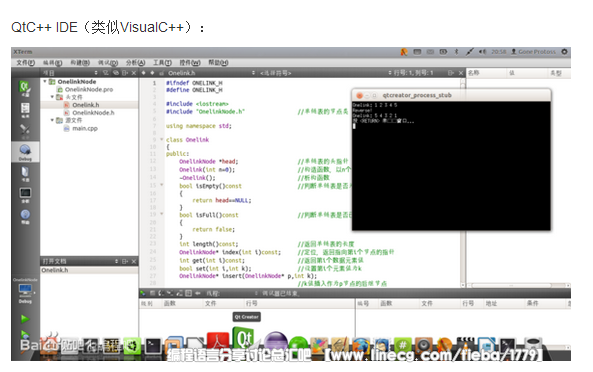Launch Qt Creator from the dock
Image resolution: width=593 pixels, height=372 pixels.
(x=244, y=339)
